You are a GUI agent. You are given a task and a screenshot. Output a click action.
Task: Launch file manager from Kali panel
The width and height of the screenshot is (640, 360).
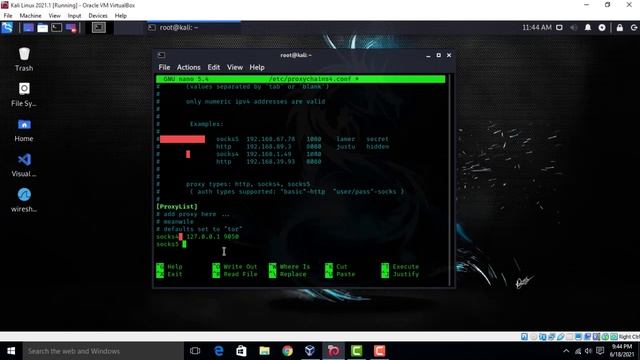42,28
